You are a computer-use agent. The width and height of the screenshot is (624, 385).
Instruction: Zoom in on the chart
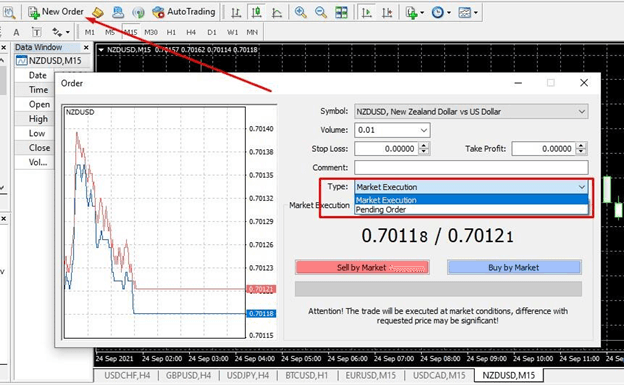pyautogui.click(x=300, y=12)
